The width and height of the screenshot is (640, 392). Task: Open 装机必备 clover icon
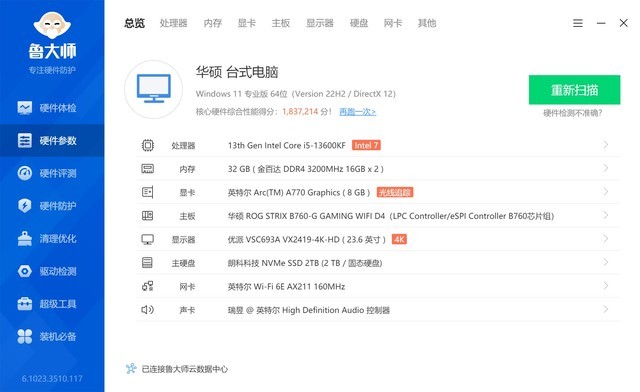click(x=24, y=336)
